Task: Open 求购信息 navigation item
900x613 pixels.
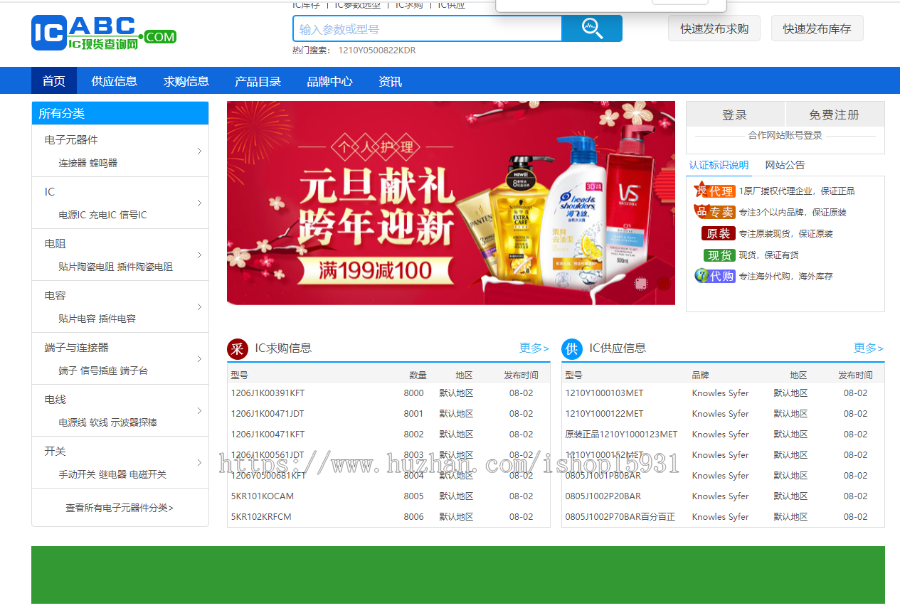Action: 185,81
